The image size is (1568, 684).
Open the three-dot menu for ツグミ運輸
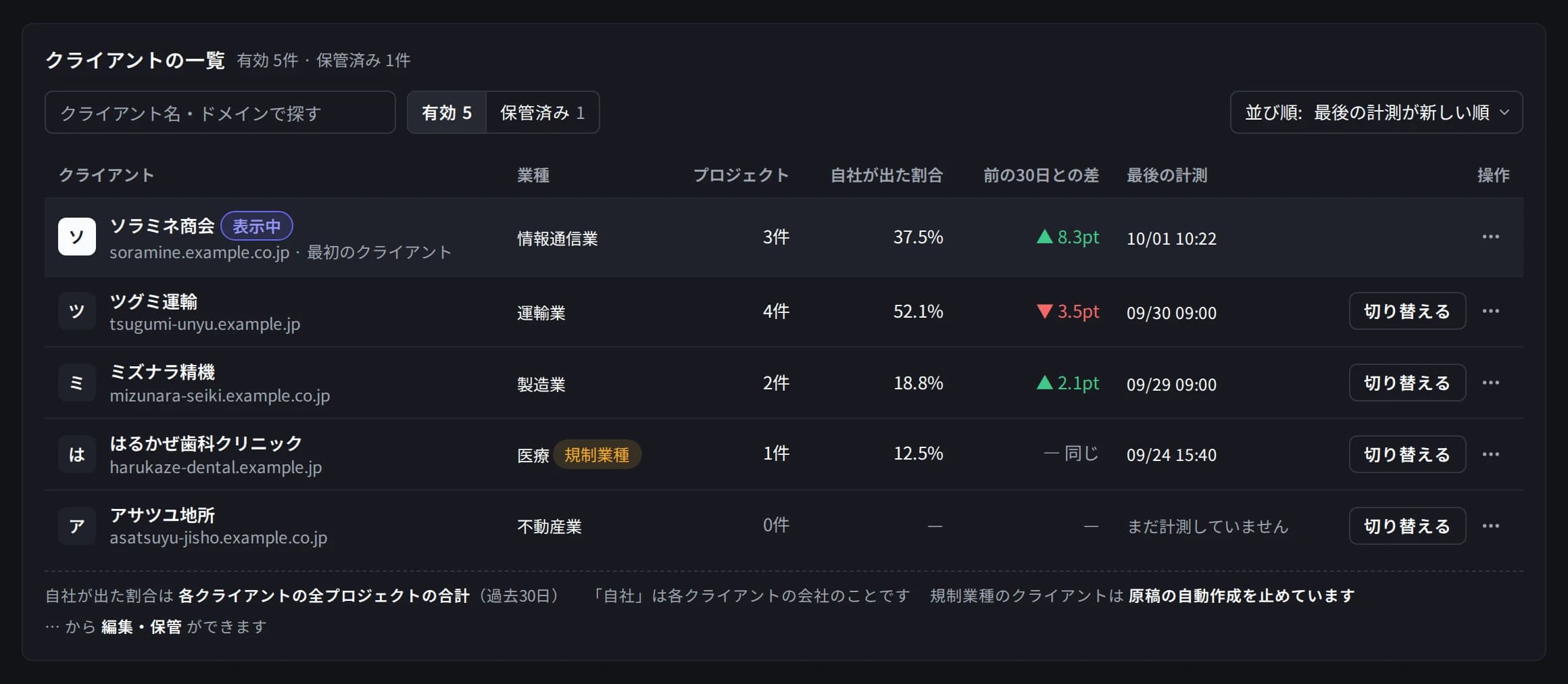1490,311
